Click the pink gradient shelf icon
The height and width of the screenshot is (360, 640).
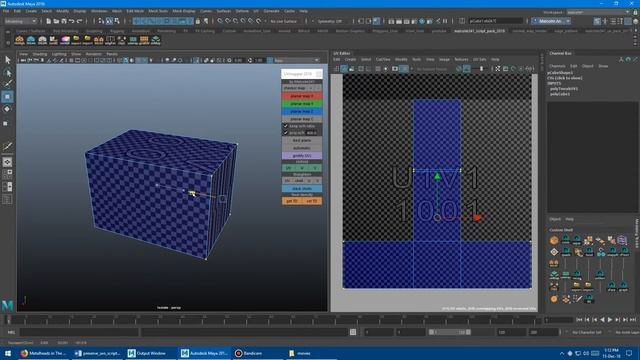[65, 40]
